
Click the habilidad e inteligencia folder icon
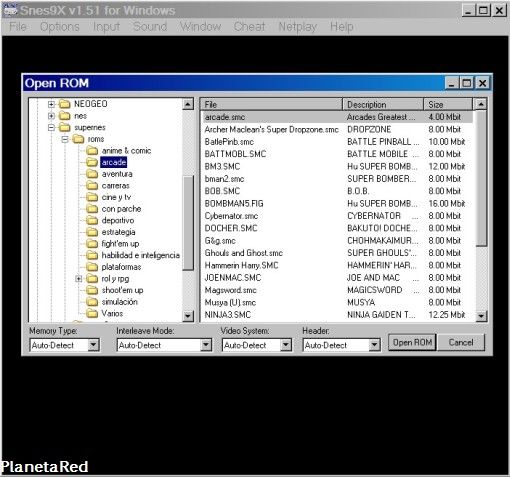pyautogui.click(x=92, y=255)
